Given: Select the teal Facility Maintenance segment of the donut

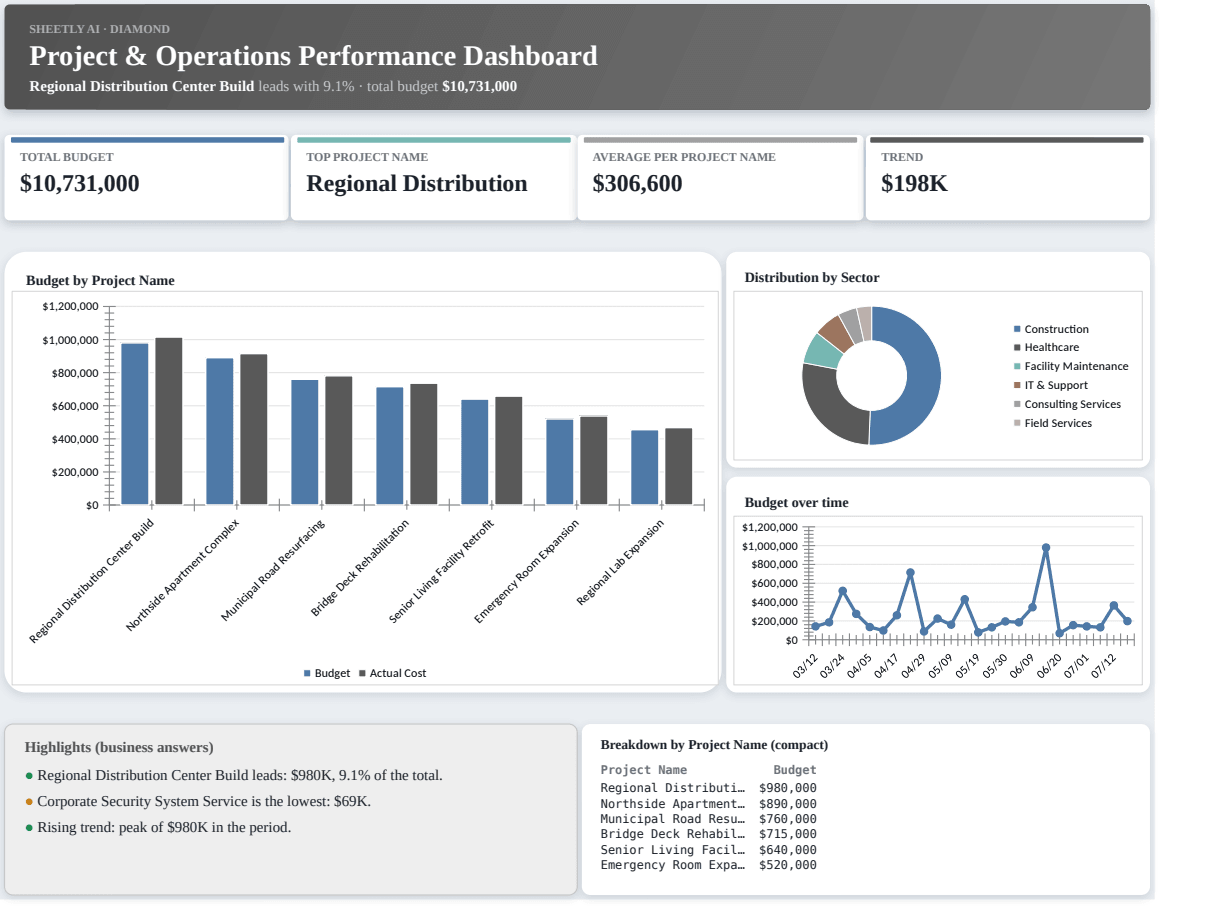Looking at the screenshot, I should [x=823, y=351].
